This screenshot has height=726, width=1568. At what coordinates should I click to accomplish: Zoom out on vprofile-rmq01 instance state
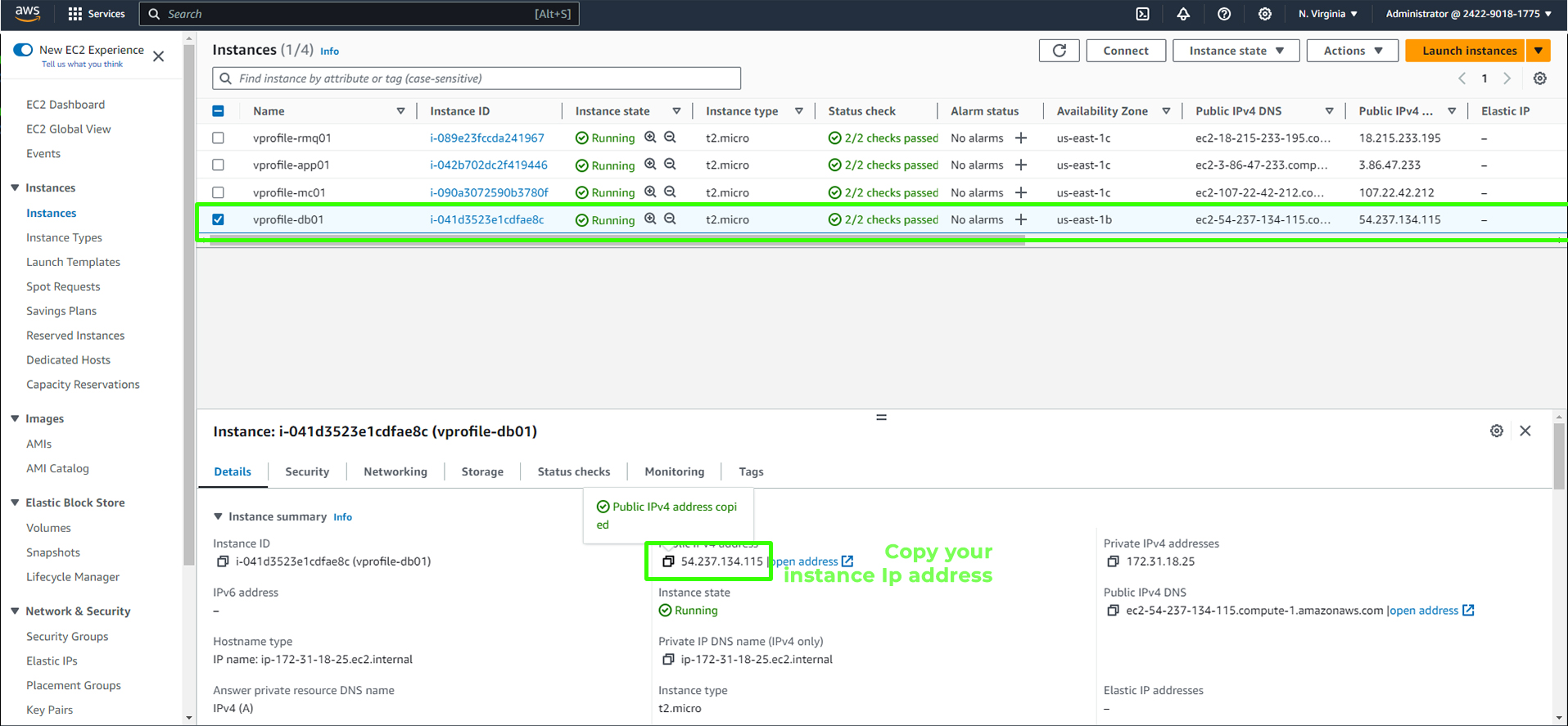point(670,138)
